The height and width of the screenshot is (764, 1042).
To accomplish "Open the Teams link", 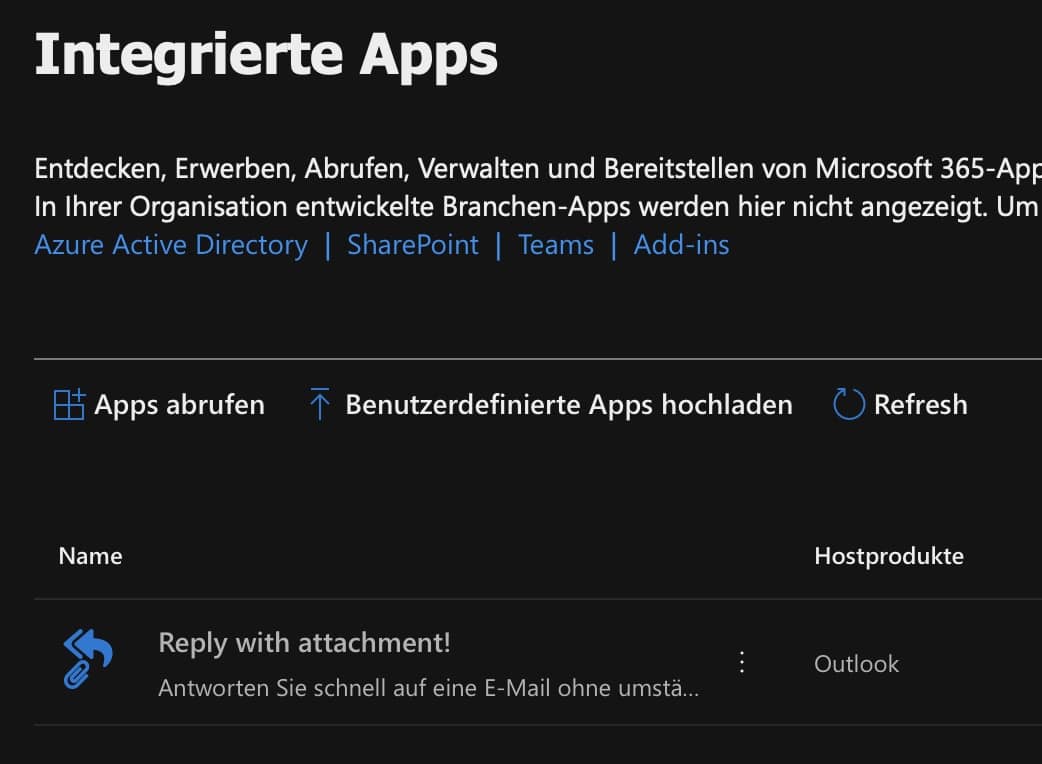I will 556,245.
